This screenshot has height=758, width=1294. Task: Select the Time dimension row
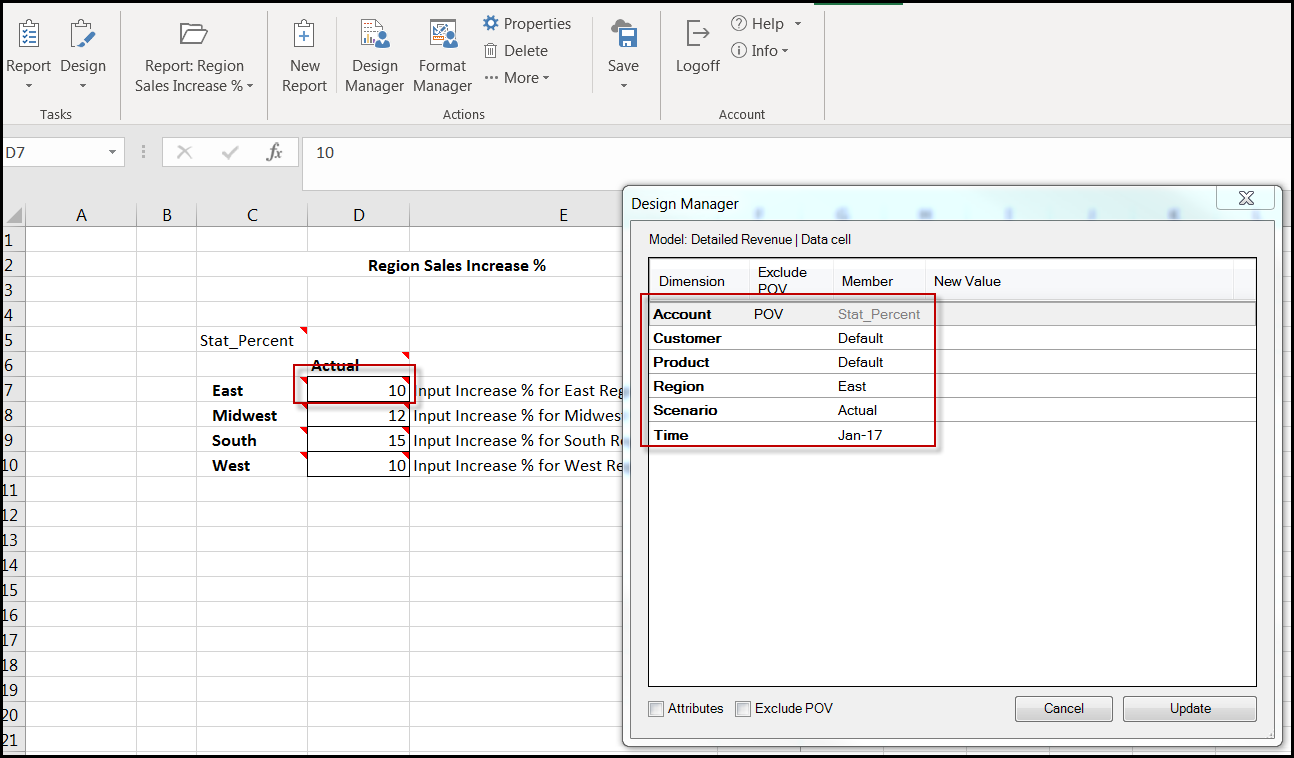tap(952, 435)
